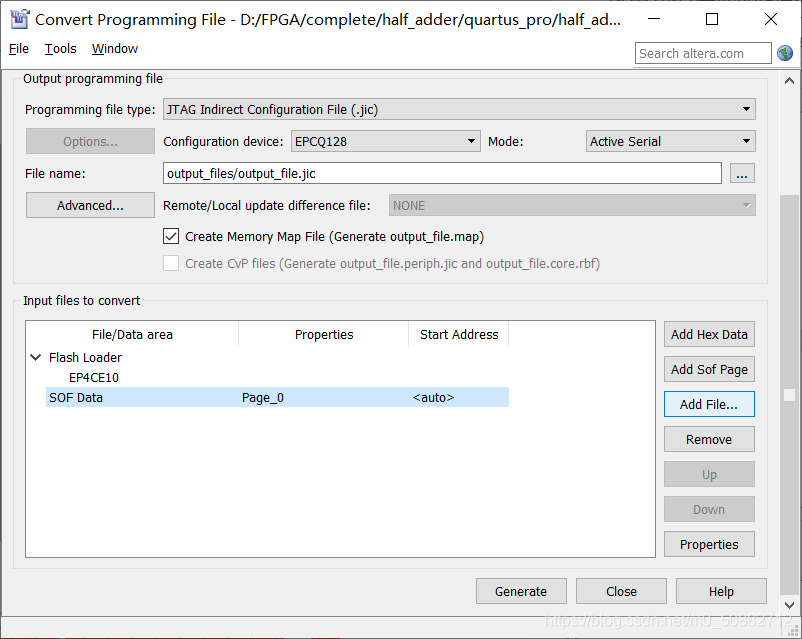Click the vertical scrollbar down arrow
Viewport: 802px width, 639px height.
click(789, 605)
